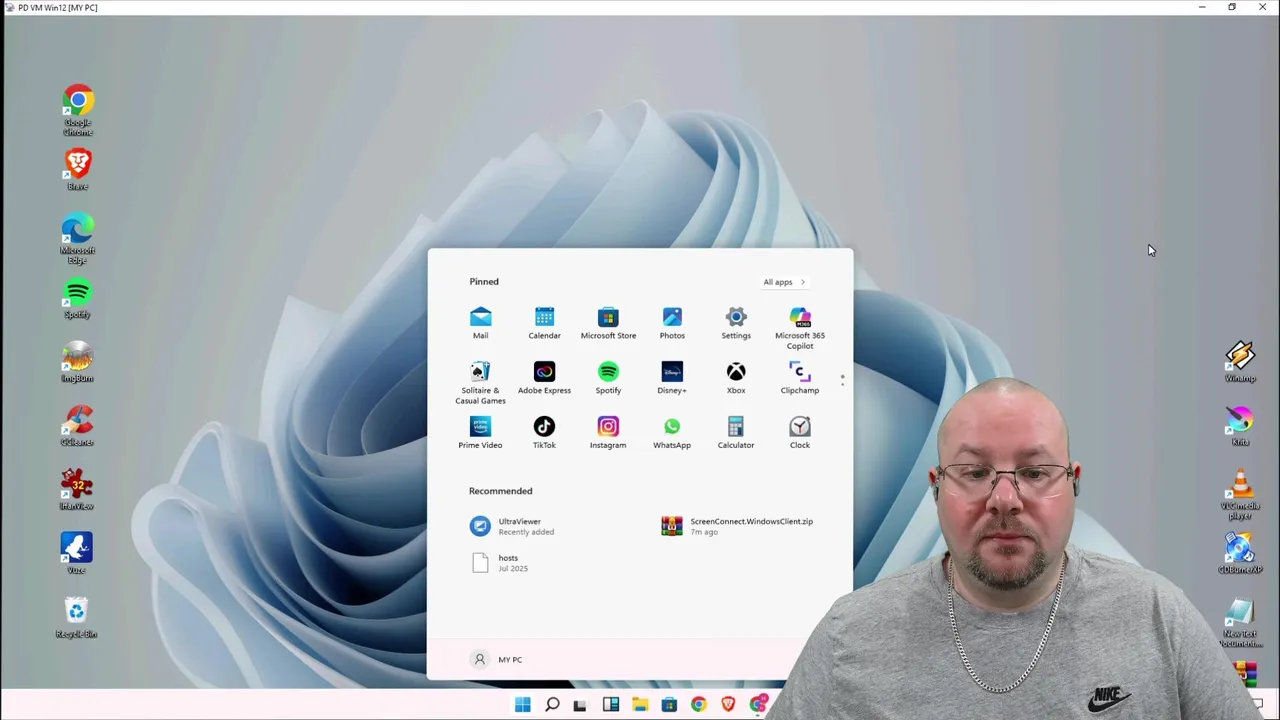Open File Explorer from the taskbar
Image resolution: width=1280 pixels, height=720 pixels.
[x=640, y=705]
